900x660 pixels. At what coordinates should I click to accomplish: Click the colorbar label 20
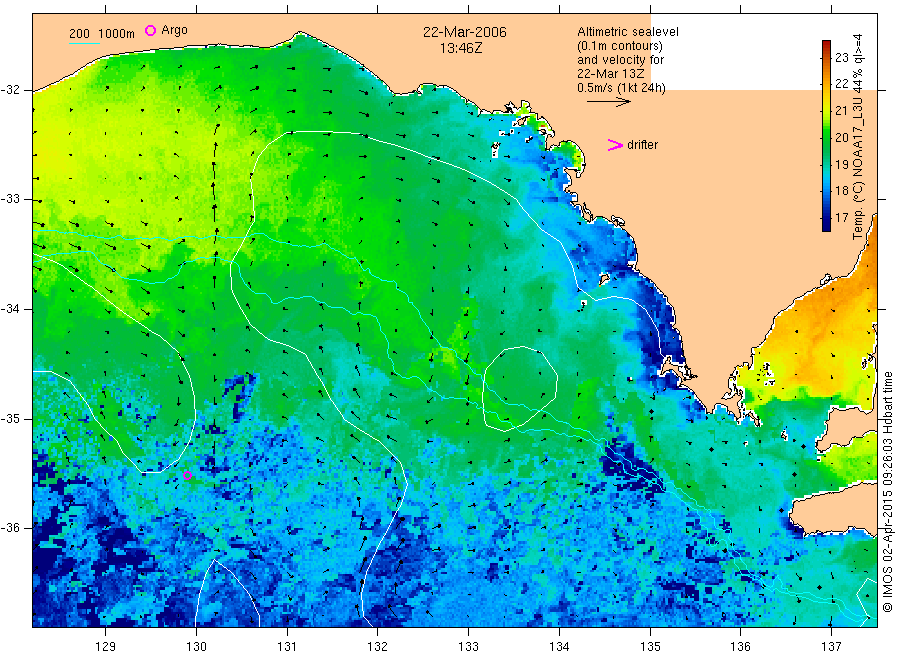click(841, 137)
